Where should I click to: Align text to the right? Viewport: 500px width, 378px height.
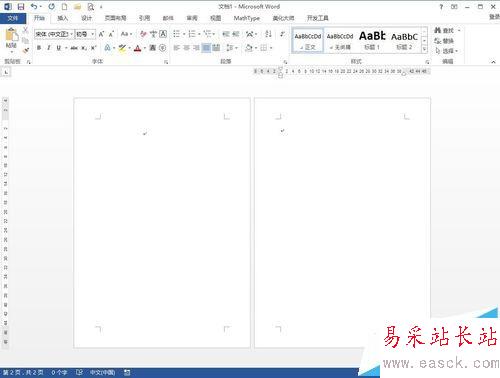coord(196,48)
